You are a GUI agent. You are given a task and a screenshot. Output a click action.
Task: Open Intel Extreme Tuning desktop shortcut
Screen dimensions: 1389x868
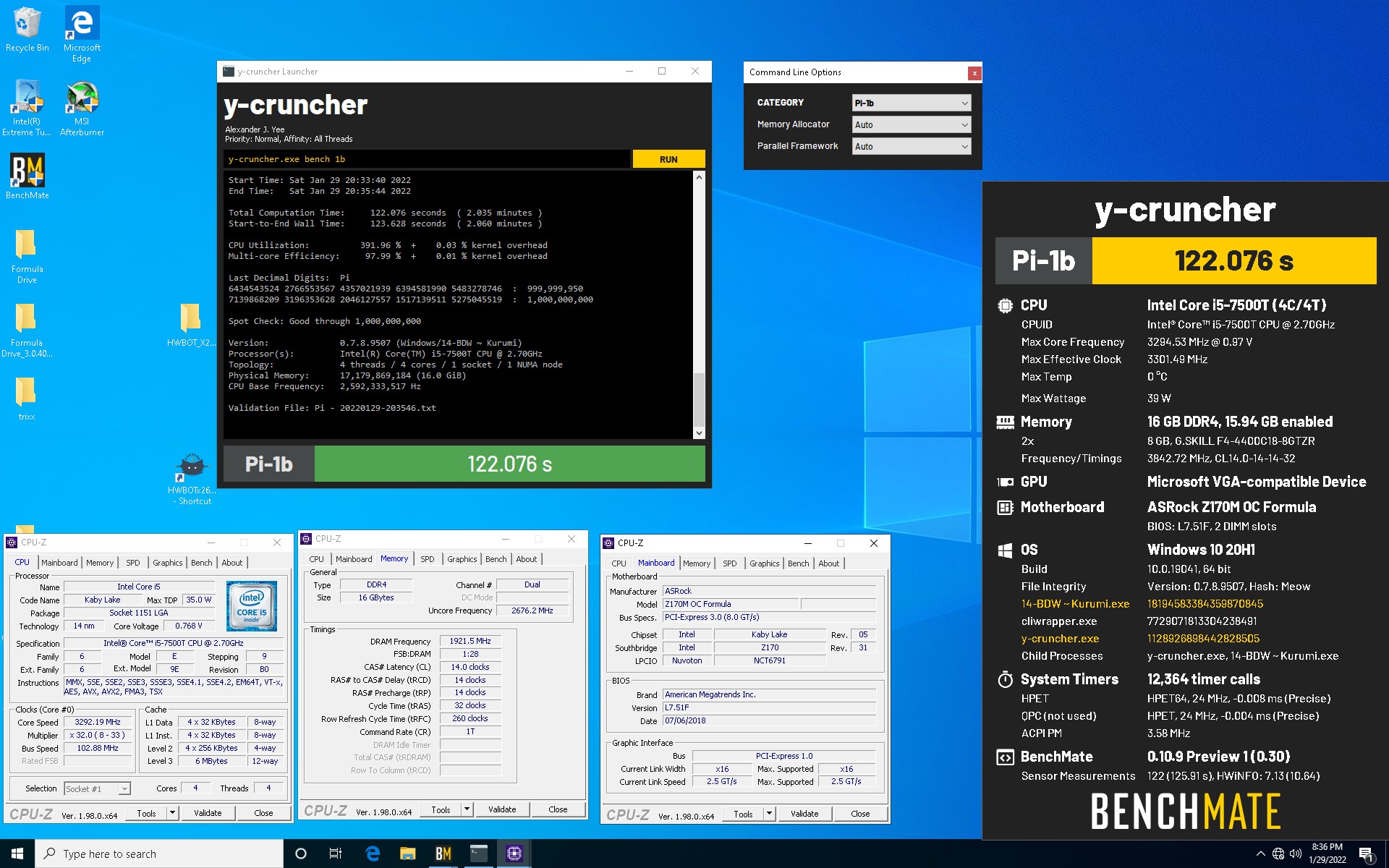tap(27, 107)
